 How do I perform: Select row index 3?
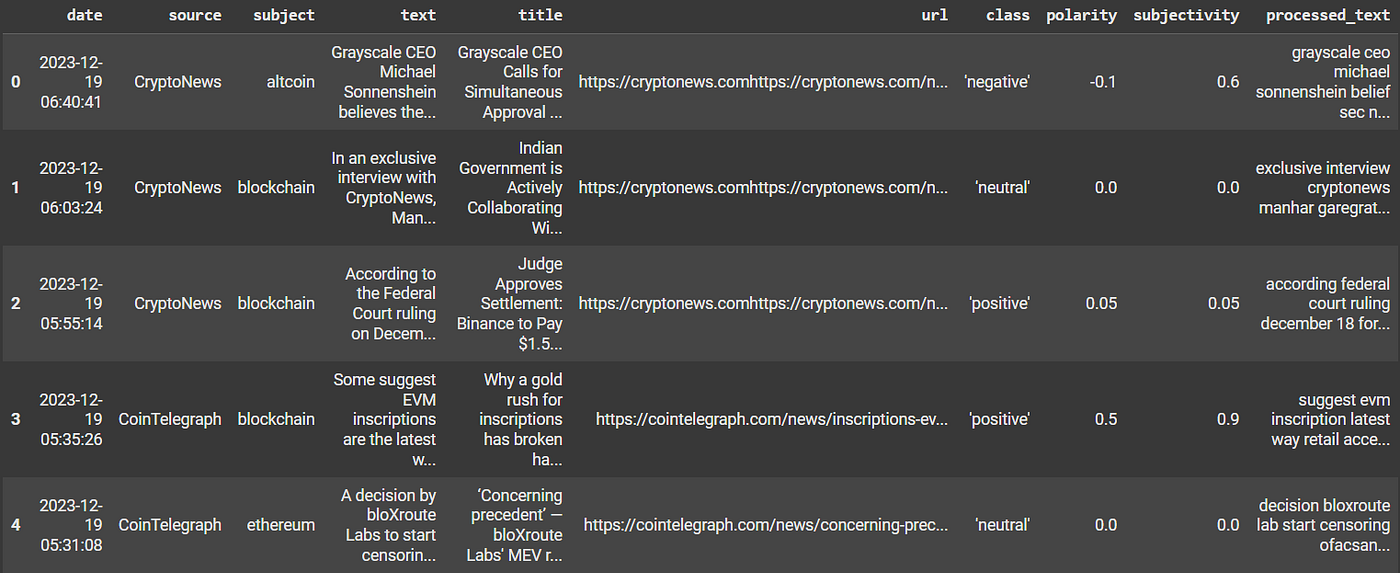(15, 419)
